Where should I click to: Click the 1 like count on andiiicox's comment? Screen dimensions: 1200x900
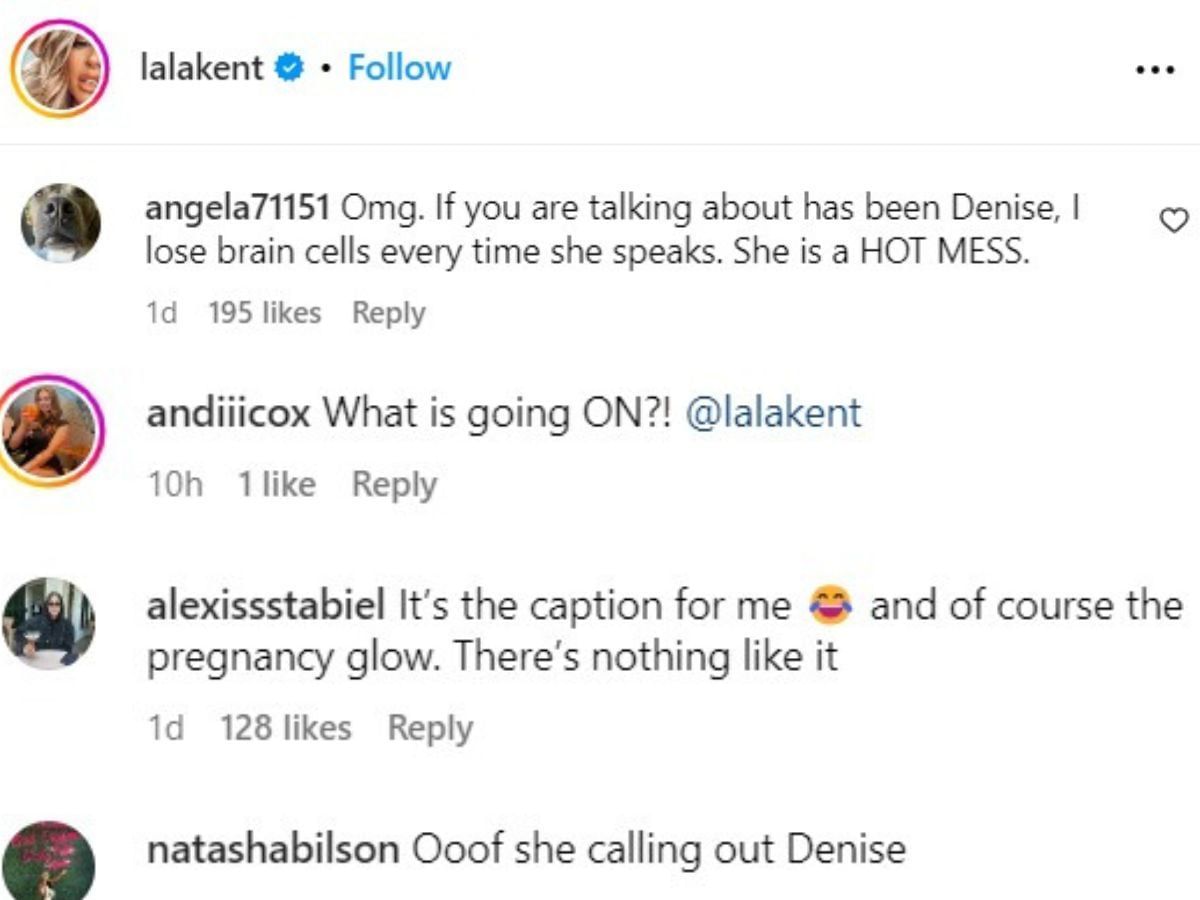point(276,484)
